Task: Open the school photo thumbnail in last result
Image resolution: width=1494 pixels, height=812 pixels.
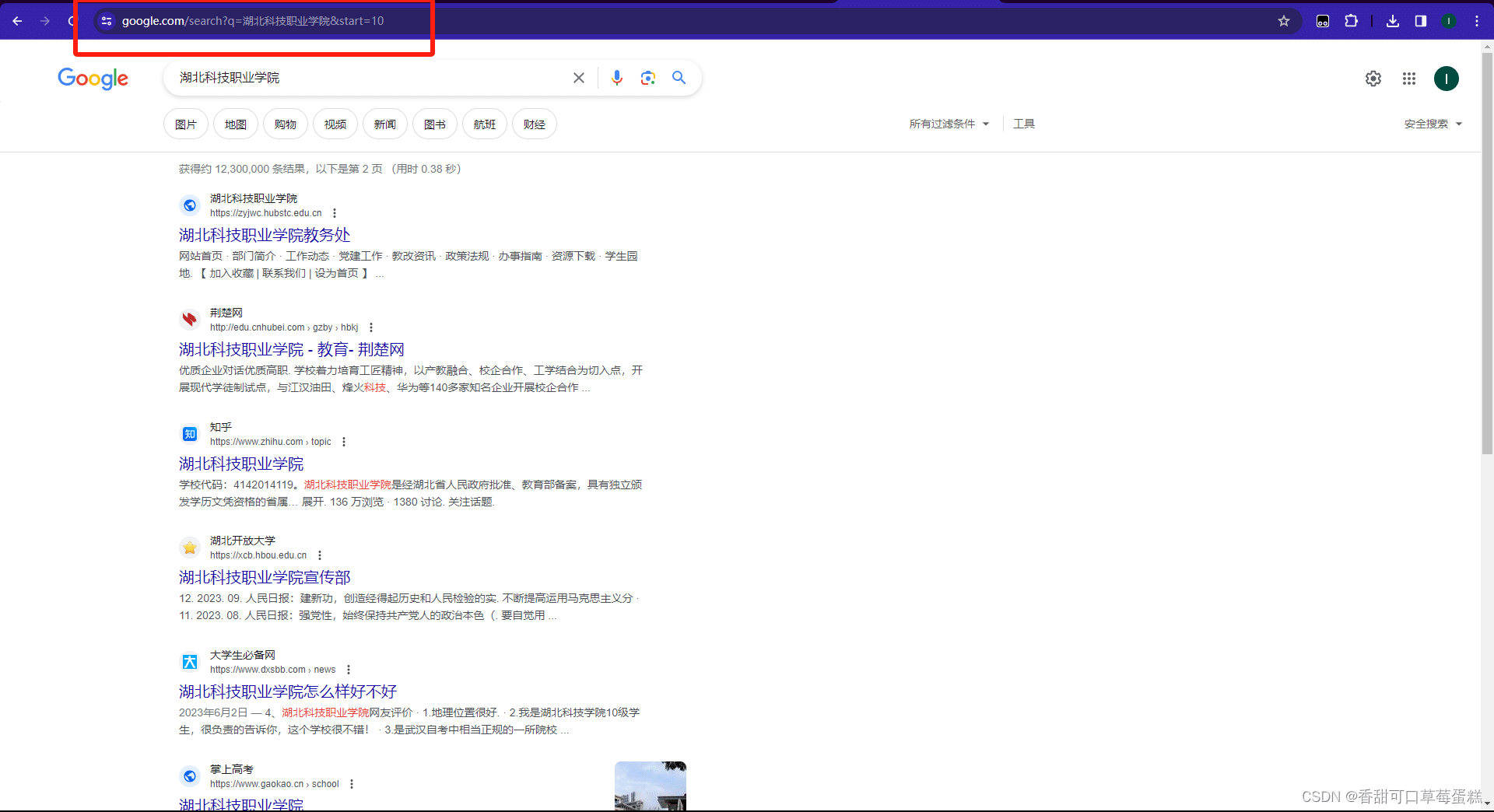Action: 651,786
